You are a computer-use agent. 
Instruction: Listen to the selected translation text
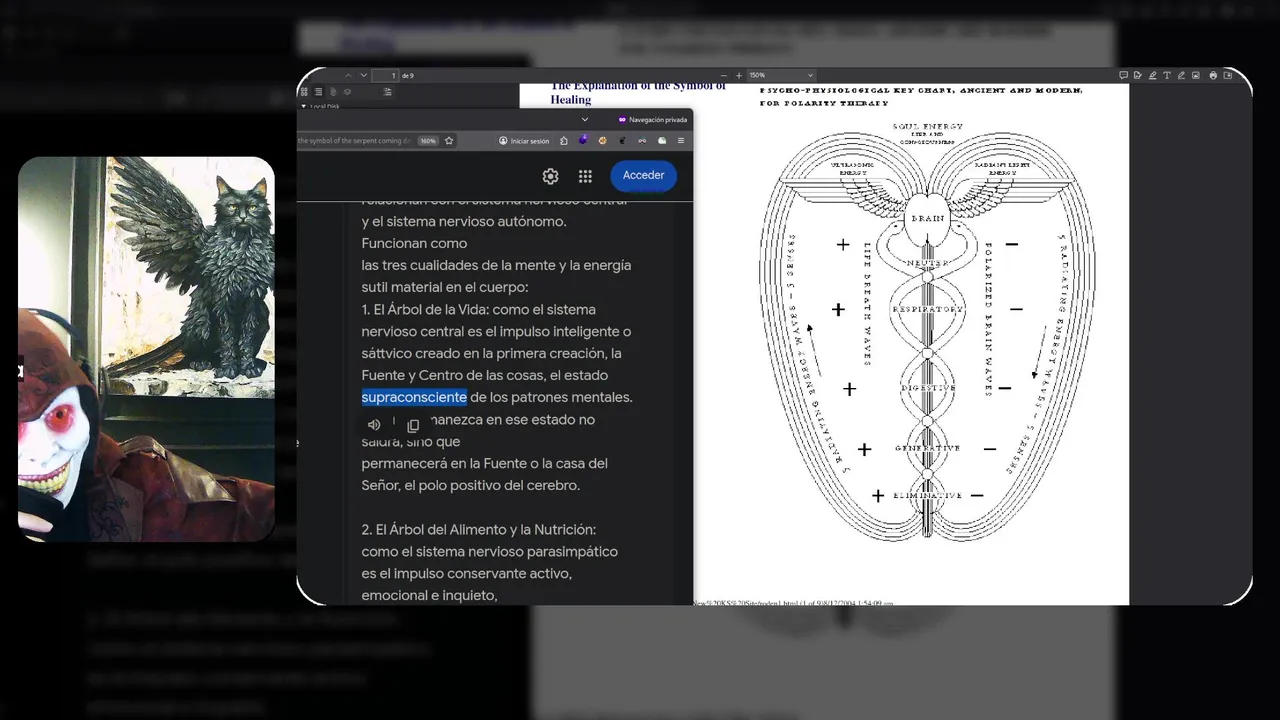tap(374, 425)
